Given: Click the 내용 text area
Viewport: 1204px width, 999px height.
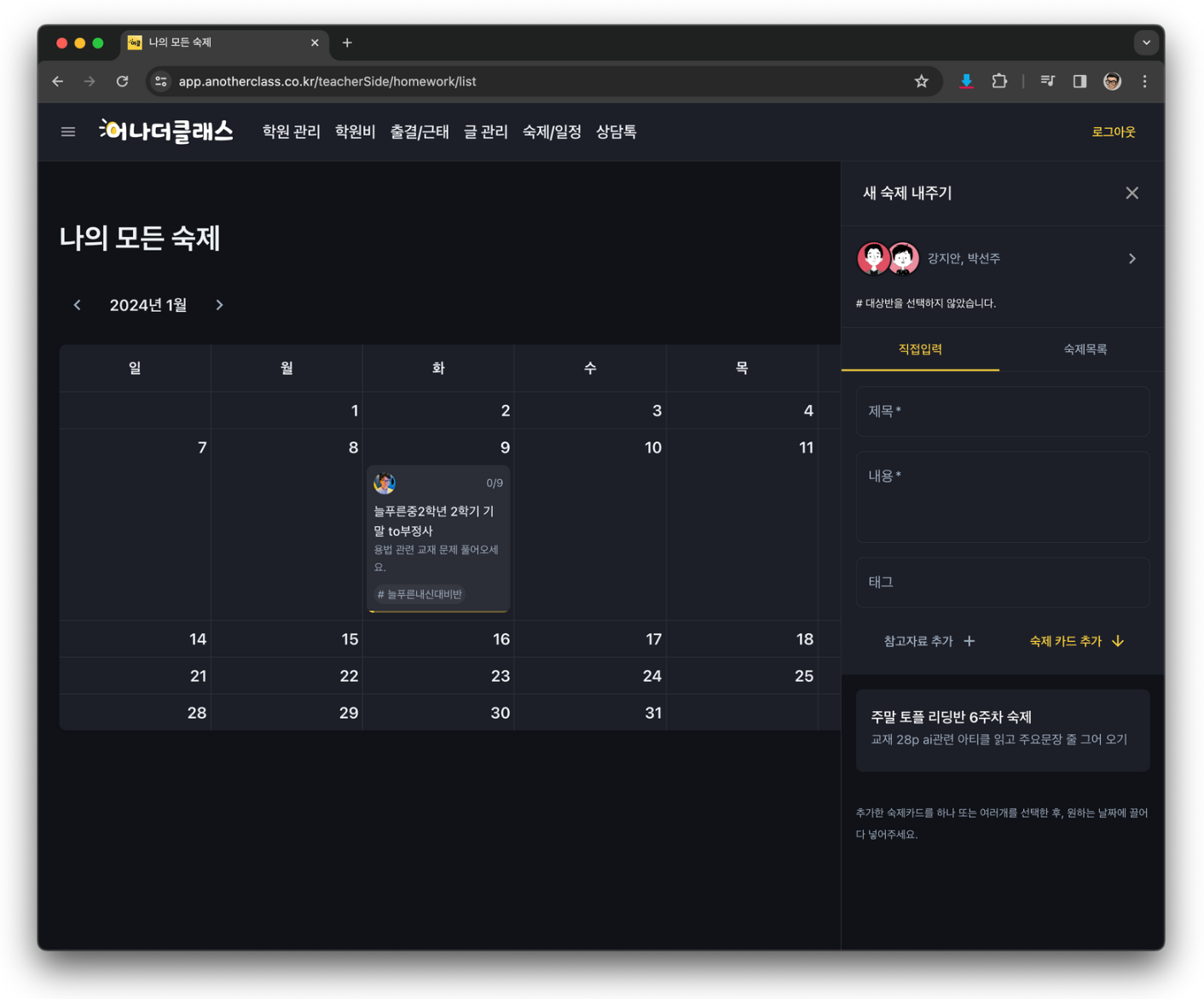Looking at the screenshot, I should 1003,497.
